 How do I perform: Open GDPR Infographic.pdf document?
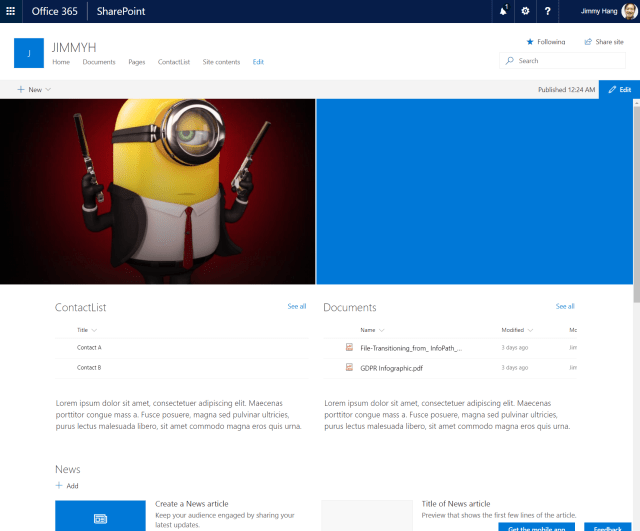pos(391,368)
